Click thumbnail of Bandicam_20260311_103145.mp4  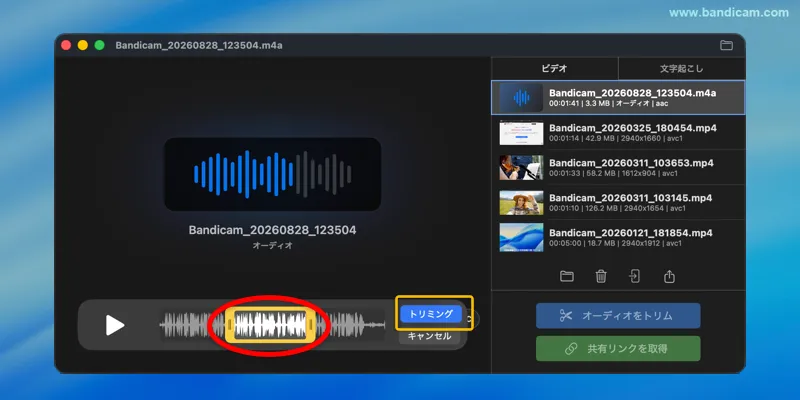coord(521,203)
